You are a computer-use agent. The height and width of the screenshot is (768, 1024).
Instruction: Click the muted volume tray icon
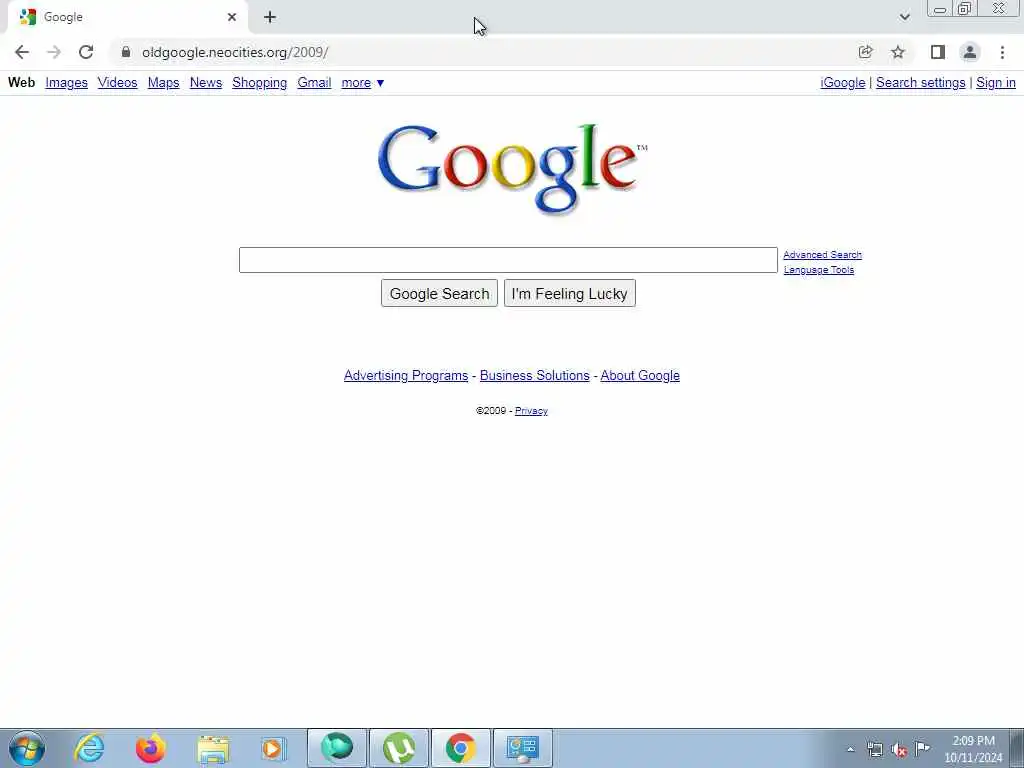(x=899, y=749)
